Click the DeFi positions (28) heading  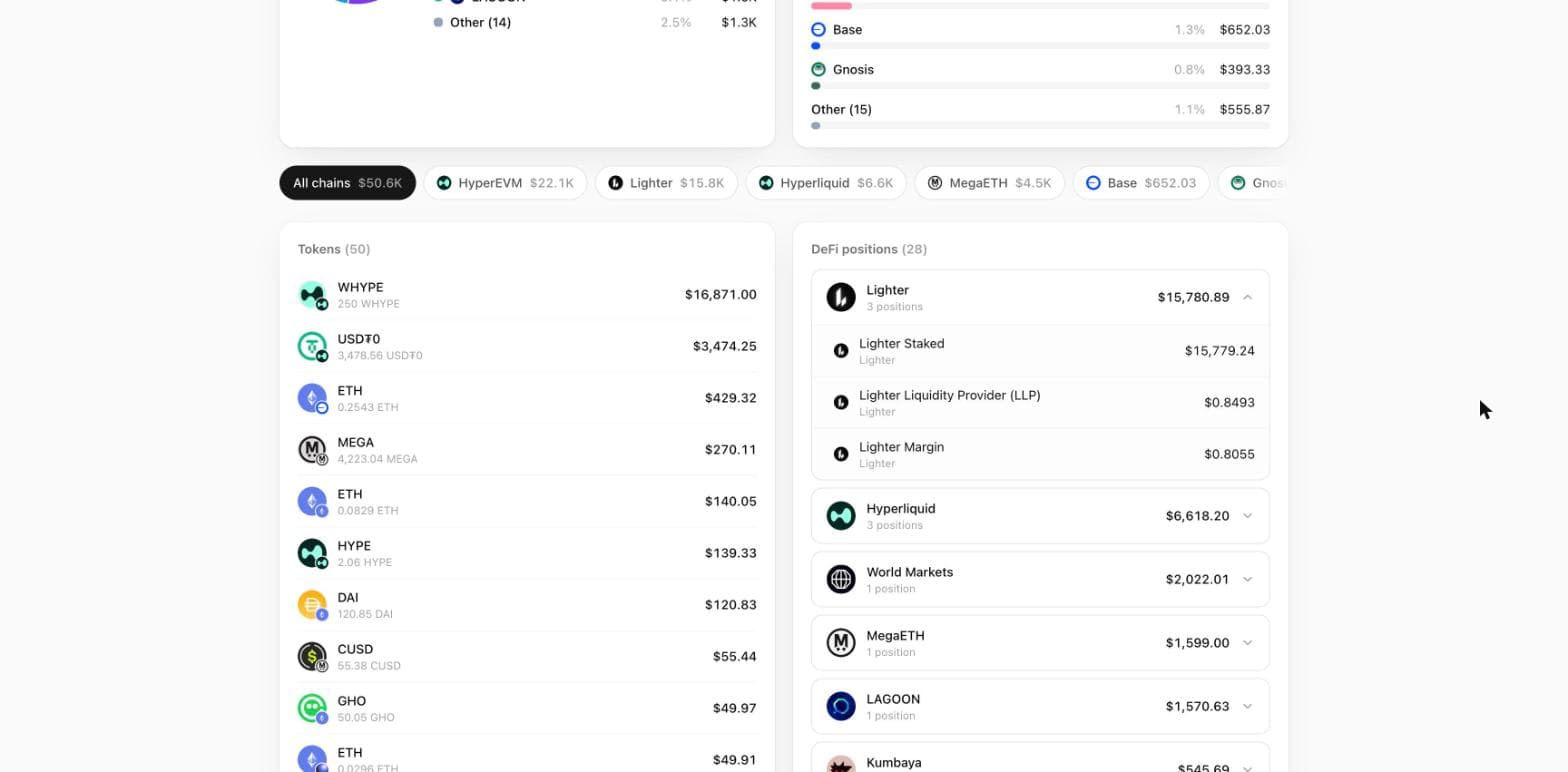[x=869, y=249]
